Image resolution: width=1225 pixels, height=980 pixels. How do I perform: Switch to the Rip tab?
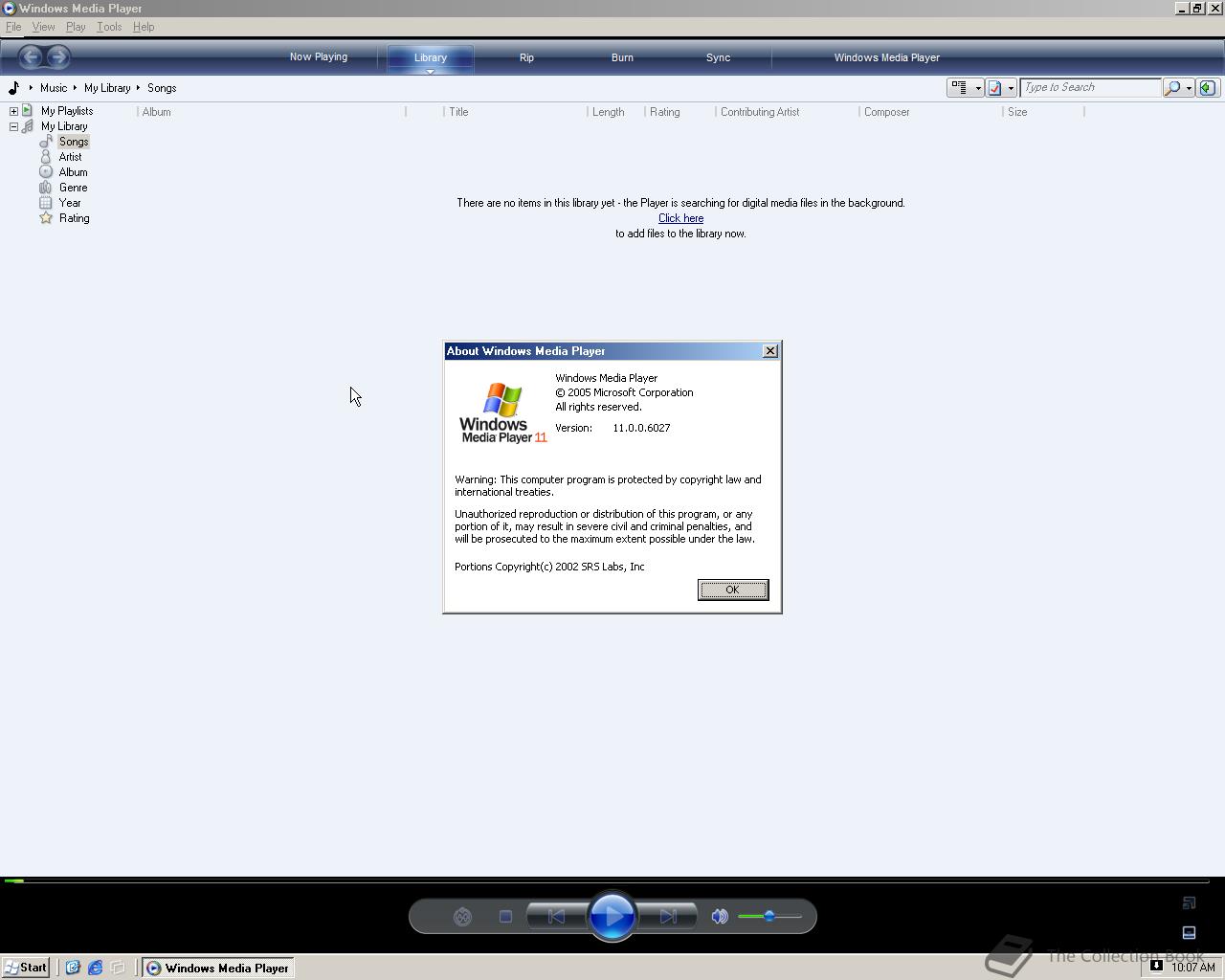[x=526, y=57]
